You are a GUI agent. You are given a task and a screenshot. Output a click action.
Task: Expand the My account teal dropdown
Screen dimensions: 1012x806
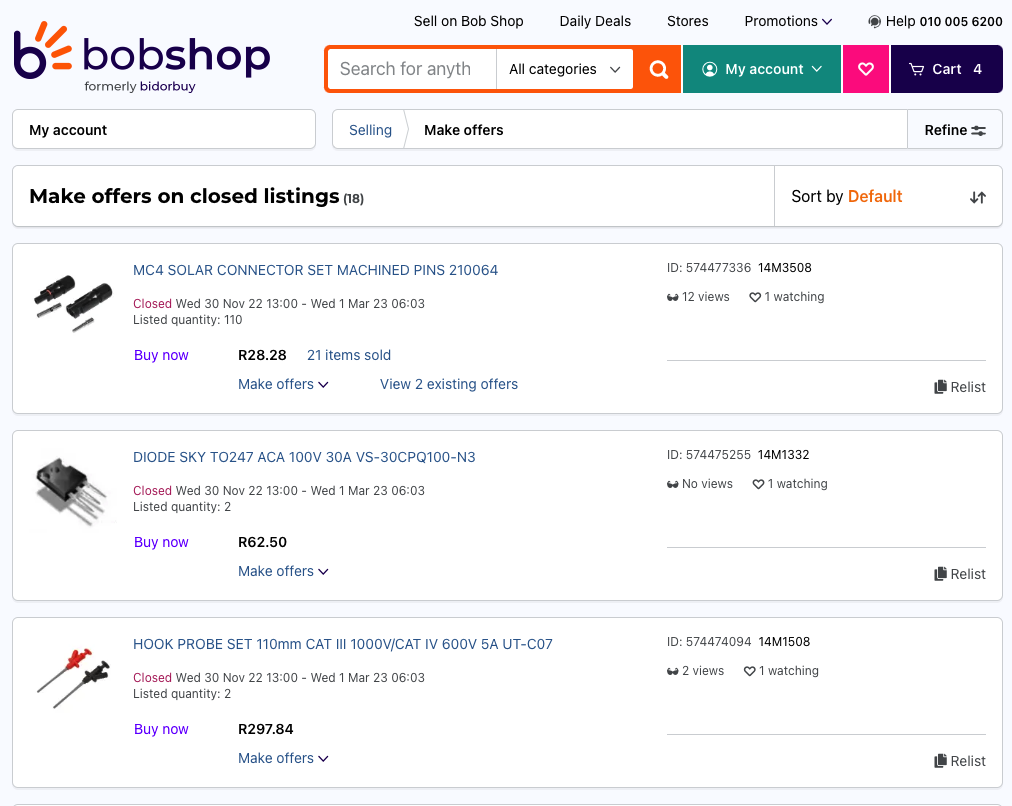click(x=762, y=69)
